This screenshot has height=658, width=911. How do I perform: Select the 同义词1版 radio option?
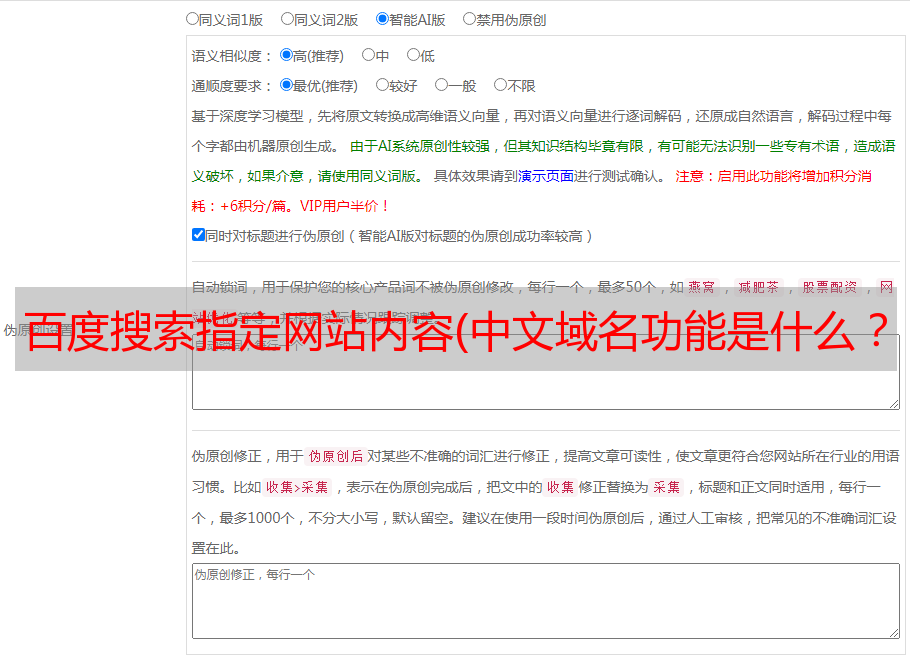(193, 19)
